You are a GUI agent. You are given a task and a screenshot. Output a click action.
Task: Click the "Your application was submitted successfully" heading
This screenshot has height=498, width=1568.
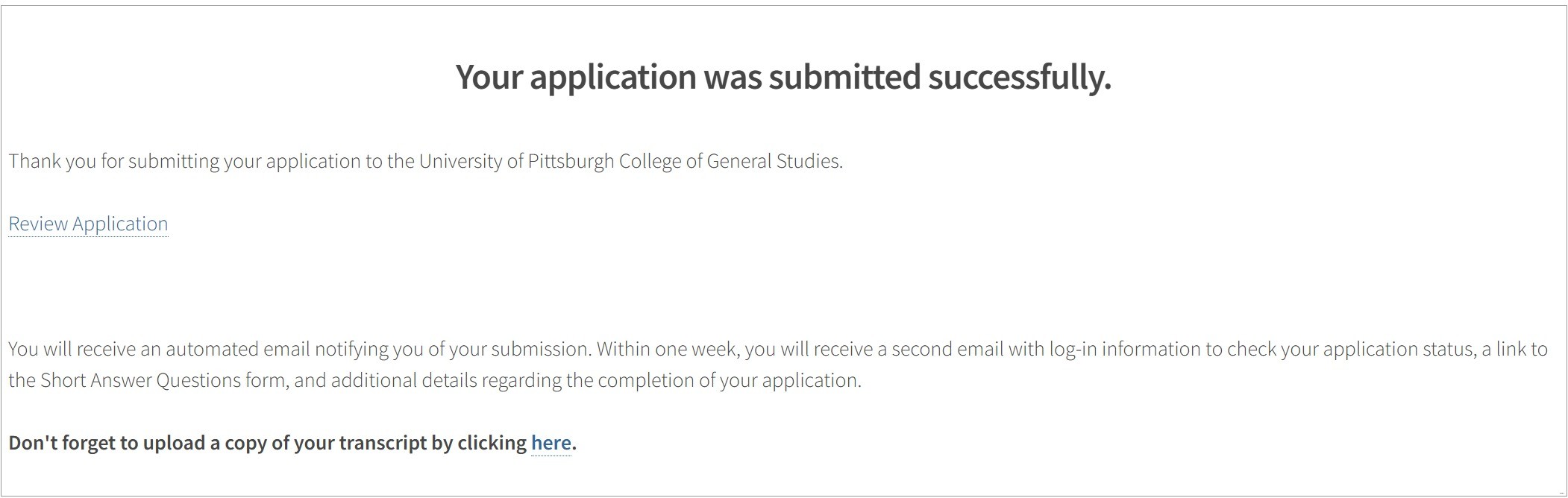[783, 77]
